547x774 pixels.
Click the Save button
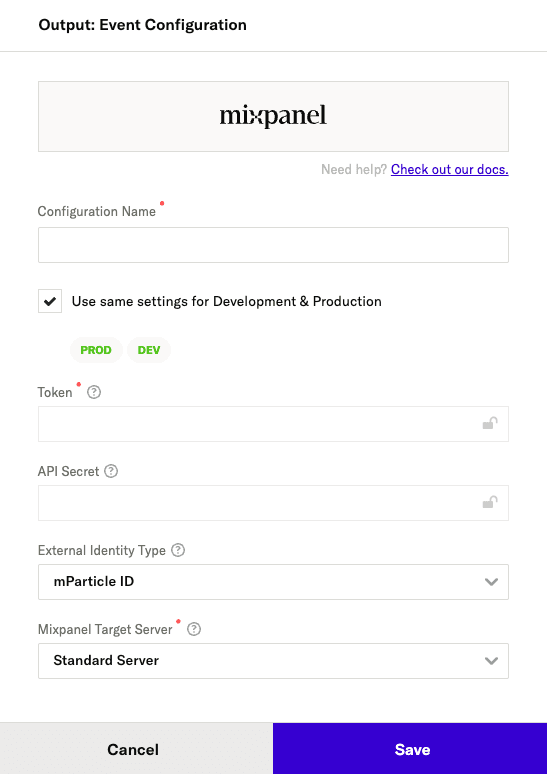pyautogui.click(x=410, y=749)
